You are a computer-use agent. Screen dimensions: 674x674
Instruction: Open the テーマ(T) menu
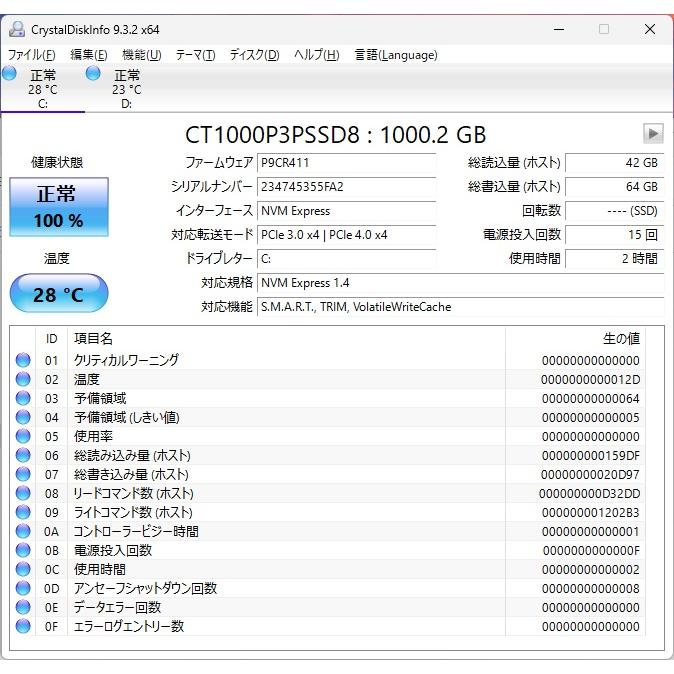(195, 55)
